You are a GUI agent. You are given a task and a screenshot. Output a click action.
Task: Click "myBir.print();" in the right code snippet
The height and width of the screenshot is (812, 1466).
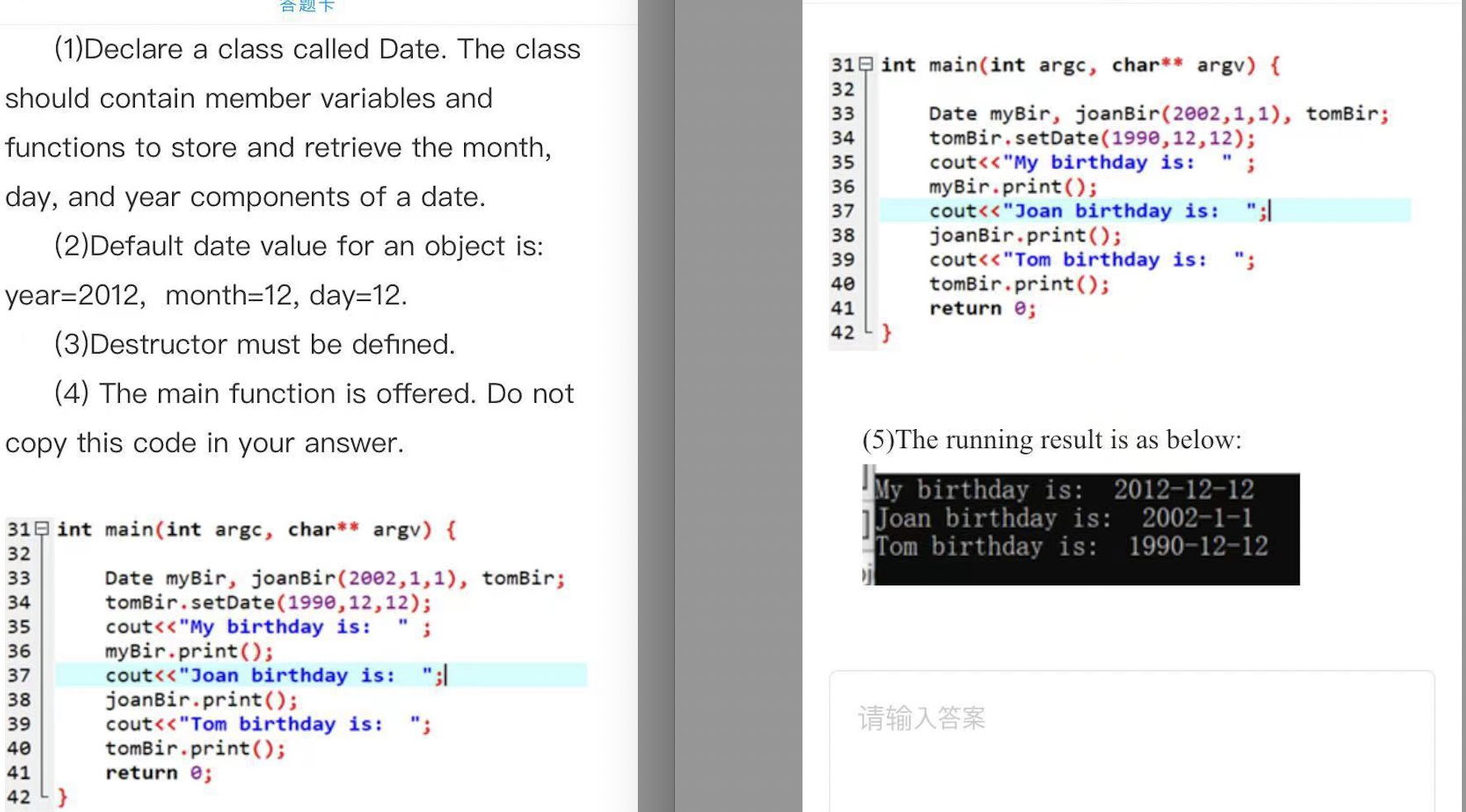coord(1013,186)
